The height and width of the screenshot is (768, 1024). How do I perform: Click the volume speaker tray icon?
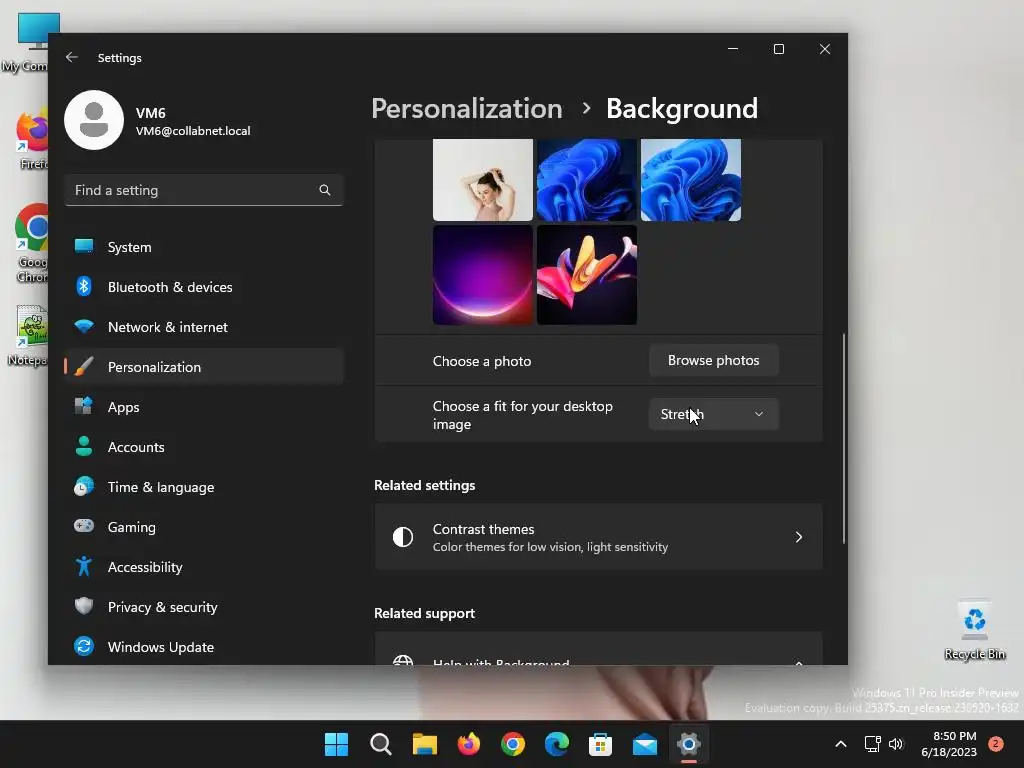pyautogui.click(x=896, y=744)
